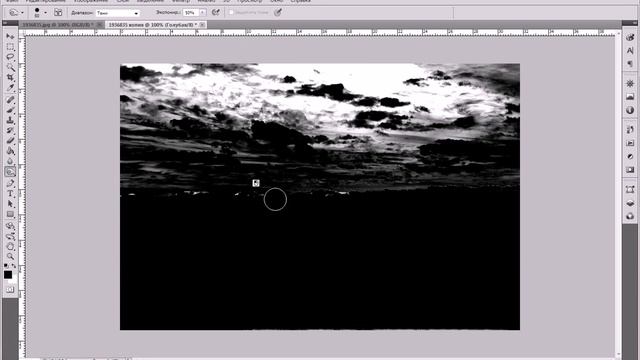Open the Range dropdown showing Тени

click(118, 13)
